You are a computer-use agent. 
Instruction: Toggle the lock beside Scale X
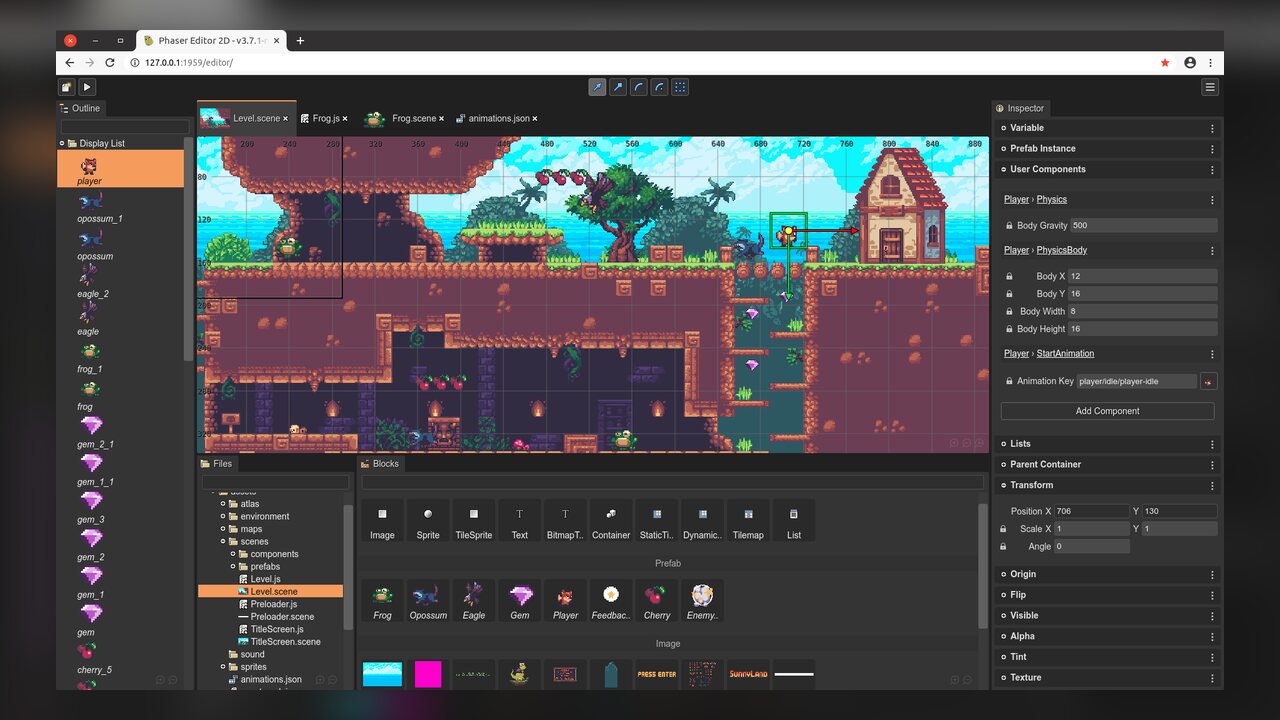coord(1003,529)
